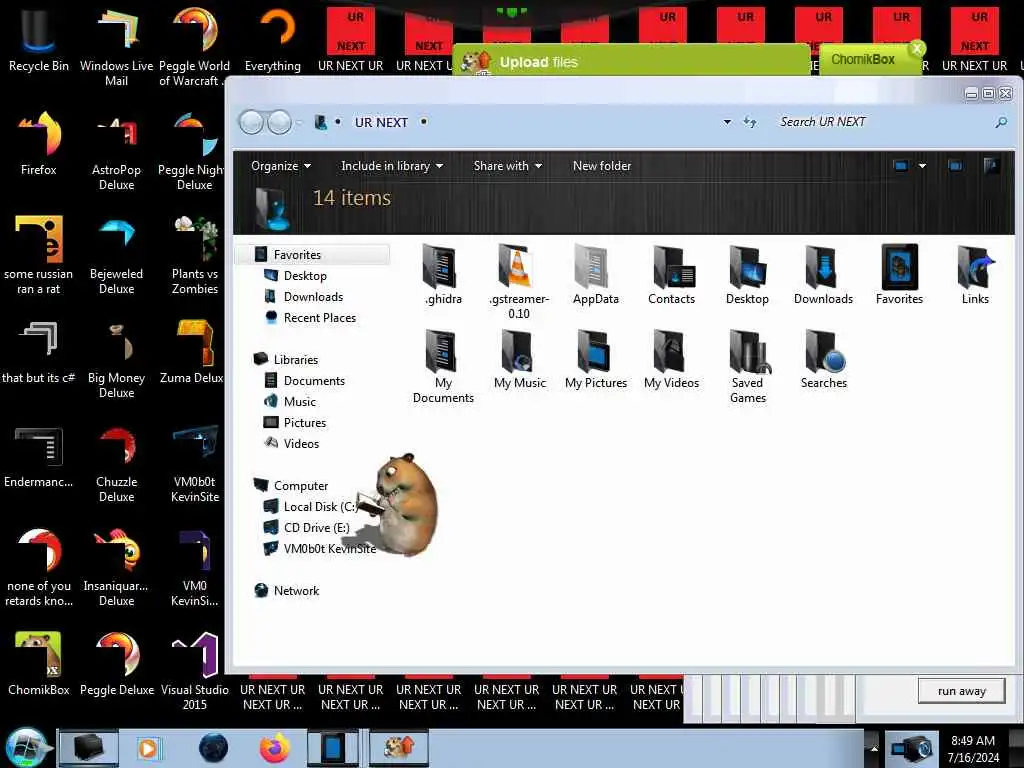Select Computer in the navigation pane
1024x768 pixels.
tap(300, 486)
